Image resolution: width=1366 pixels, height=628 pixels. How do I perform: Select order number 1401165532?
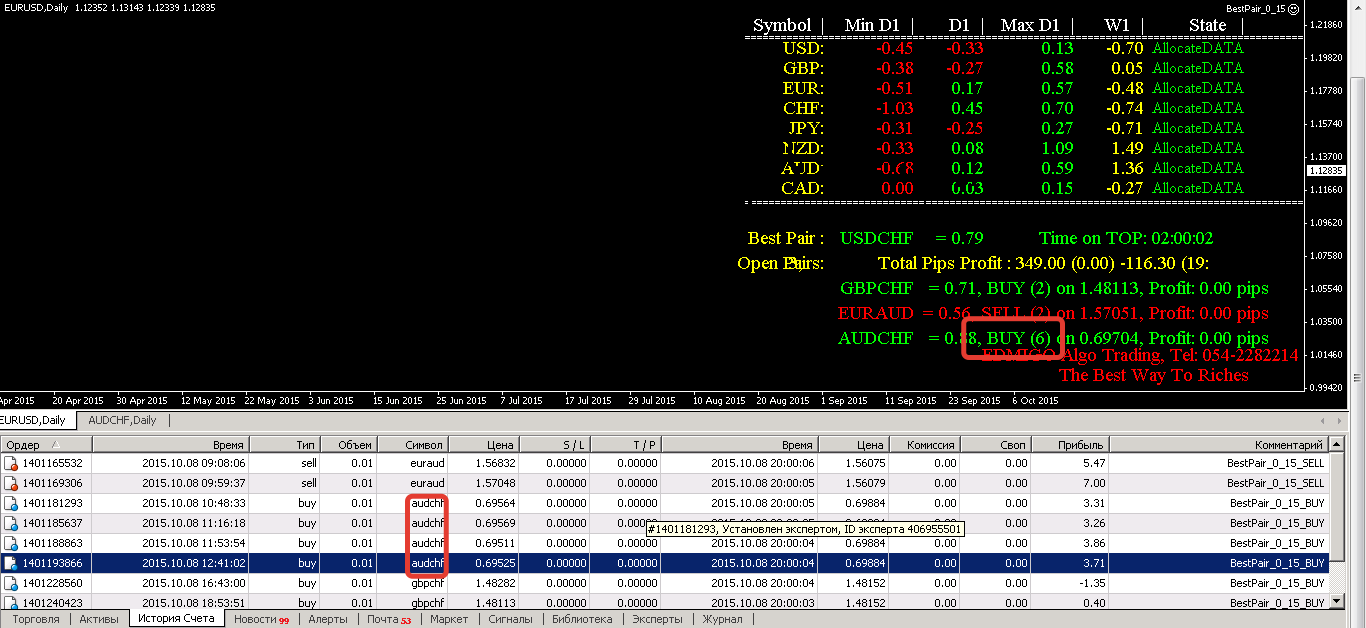pos(52,463)
